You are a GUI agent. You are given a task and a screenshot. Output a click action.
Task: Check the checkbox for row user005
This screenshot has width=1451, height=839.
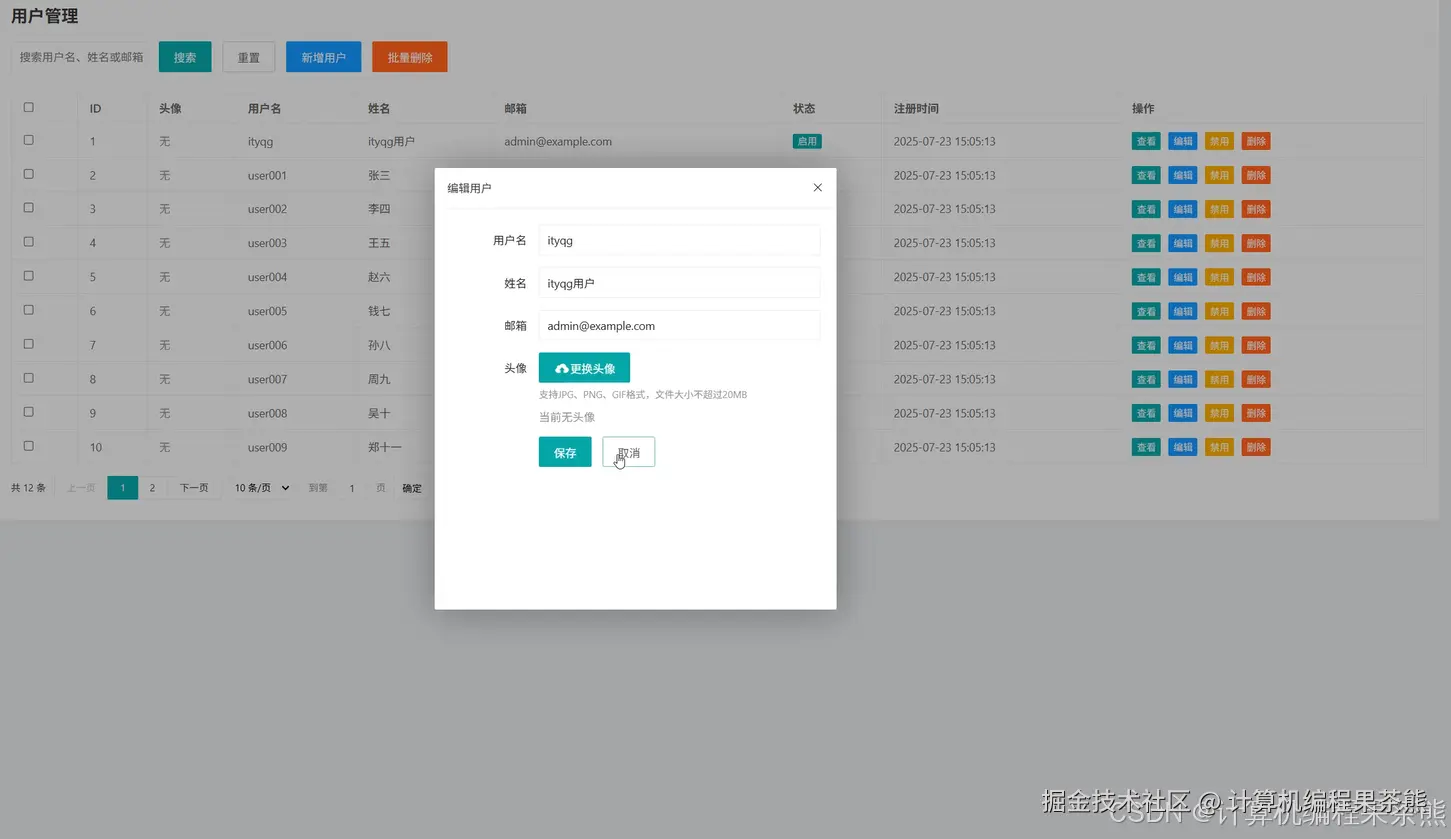29,310
